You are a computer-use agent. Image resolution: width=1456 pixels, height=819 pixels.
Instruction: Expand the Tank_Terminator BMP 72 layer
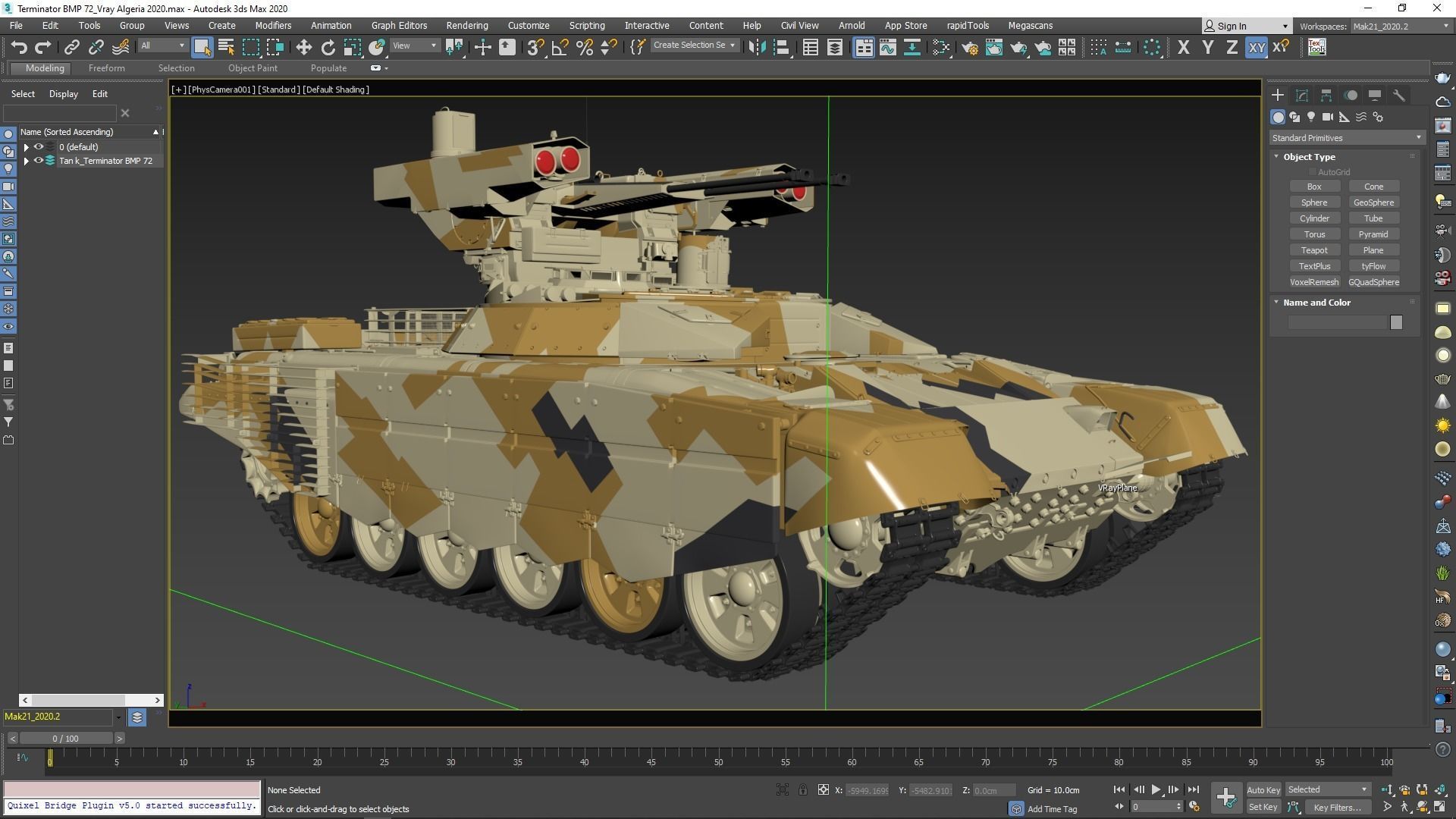tap(27, 161)
